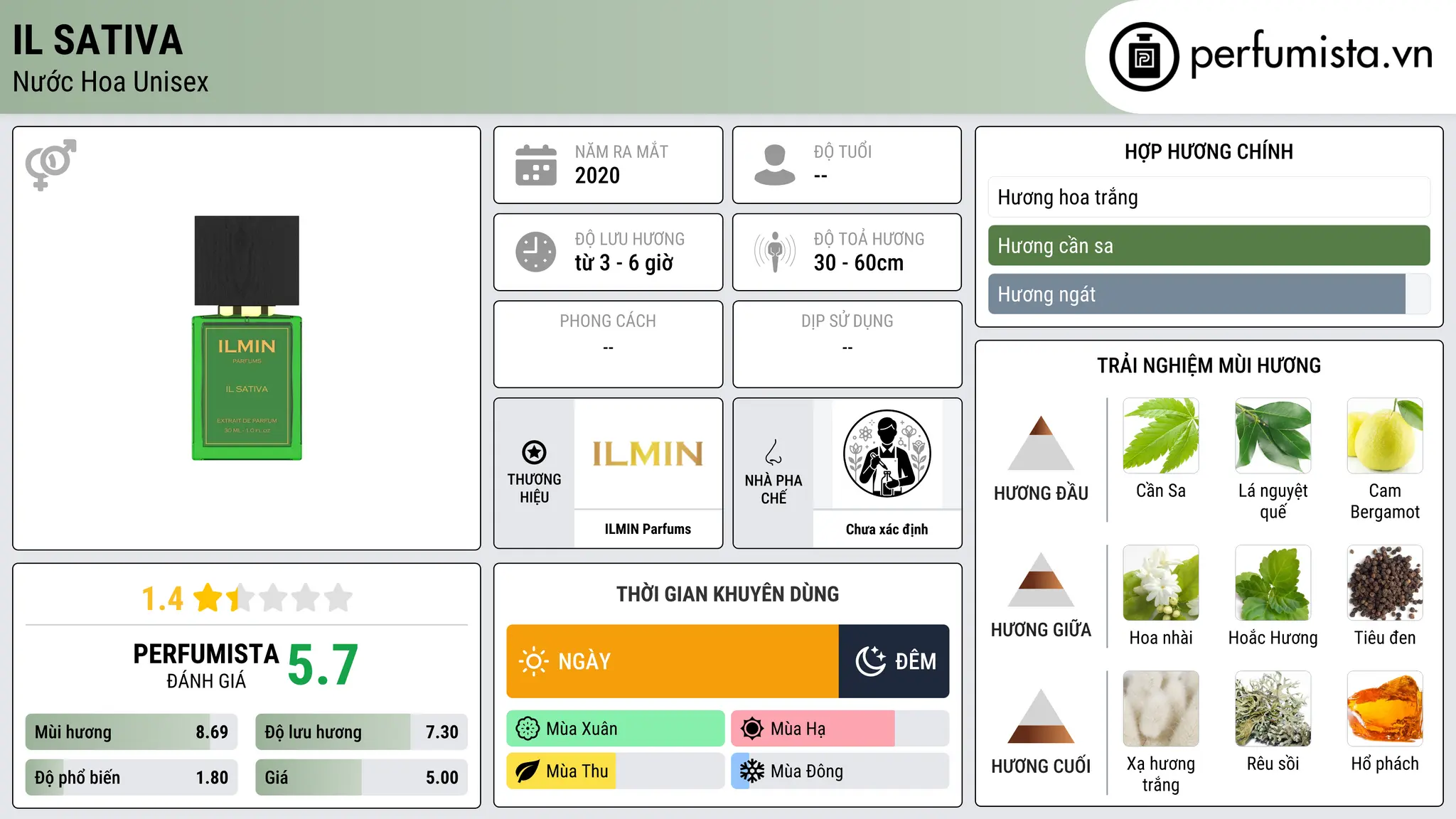1456x819 pixels.
Task: Click the calendar icon beside Năm ra mắt
Action: click(x=536, y=165)
